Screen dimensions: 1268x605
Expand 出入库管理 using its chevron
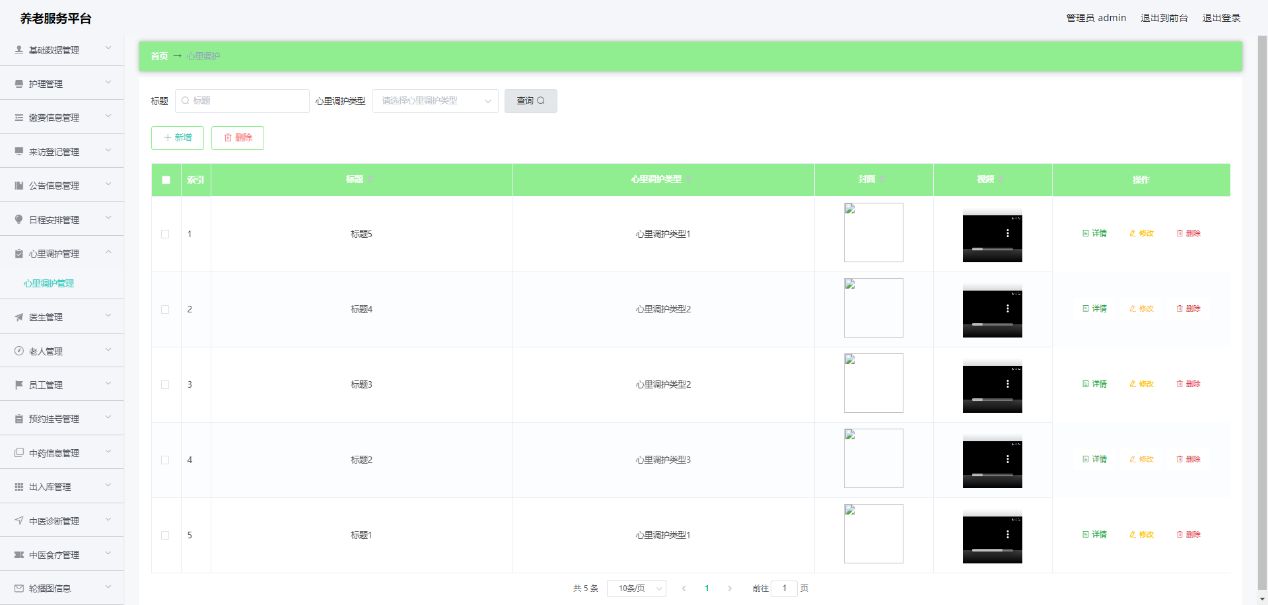tap(108, 487)
